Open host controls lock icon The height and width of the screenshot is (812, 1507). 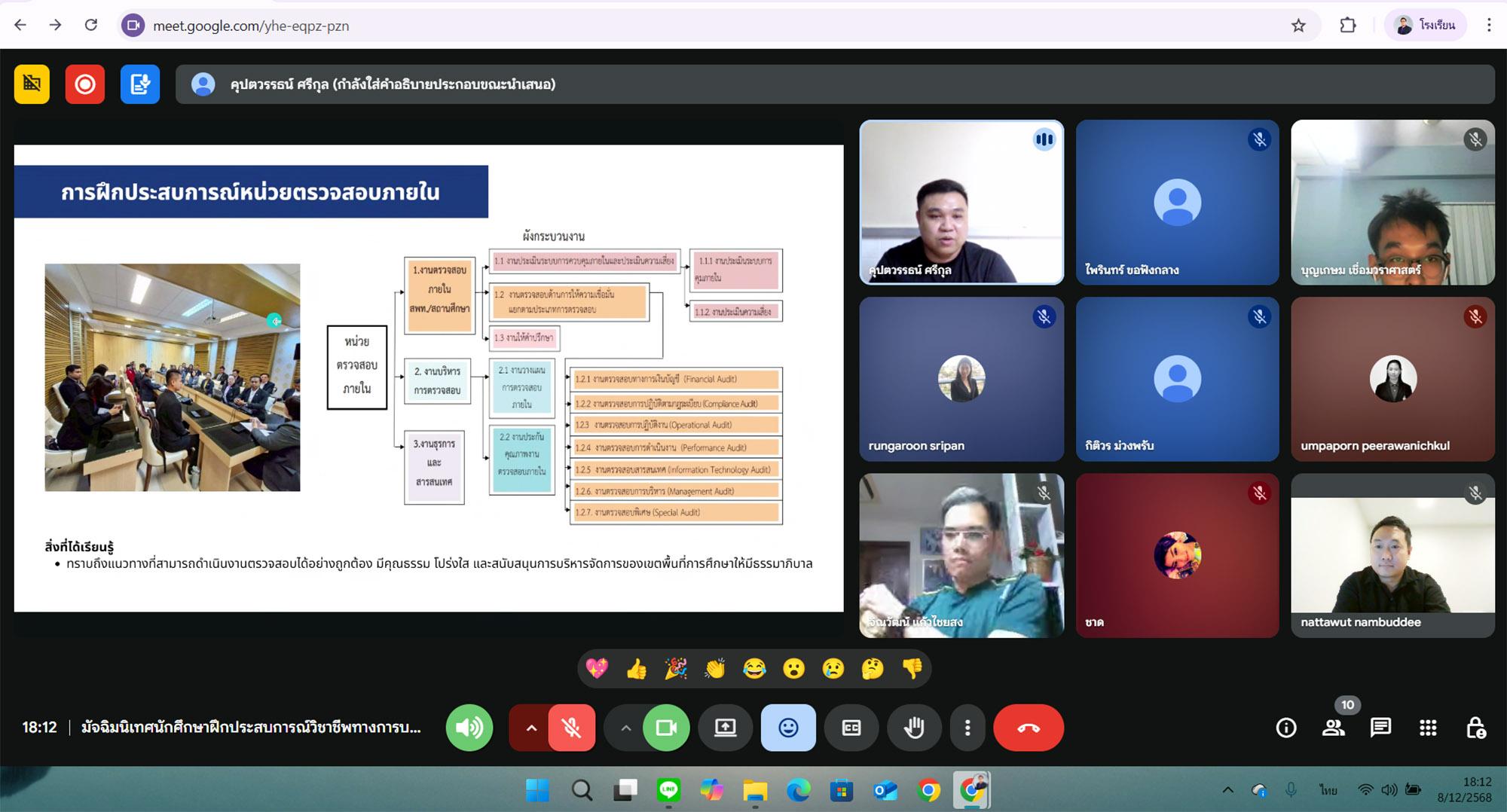pos(1475,728)
